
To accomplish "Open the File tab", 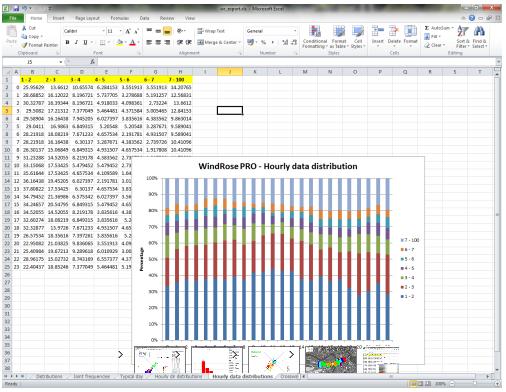I will 12,18.
